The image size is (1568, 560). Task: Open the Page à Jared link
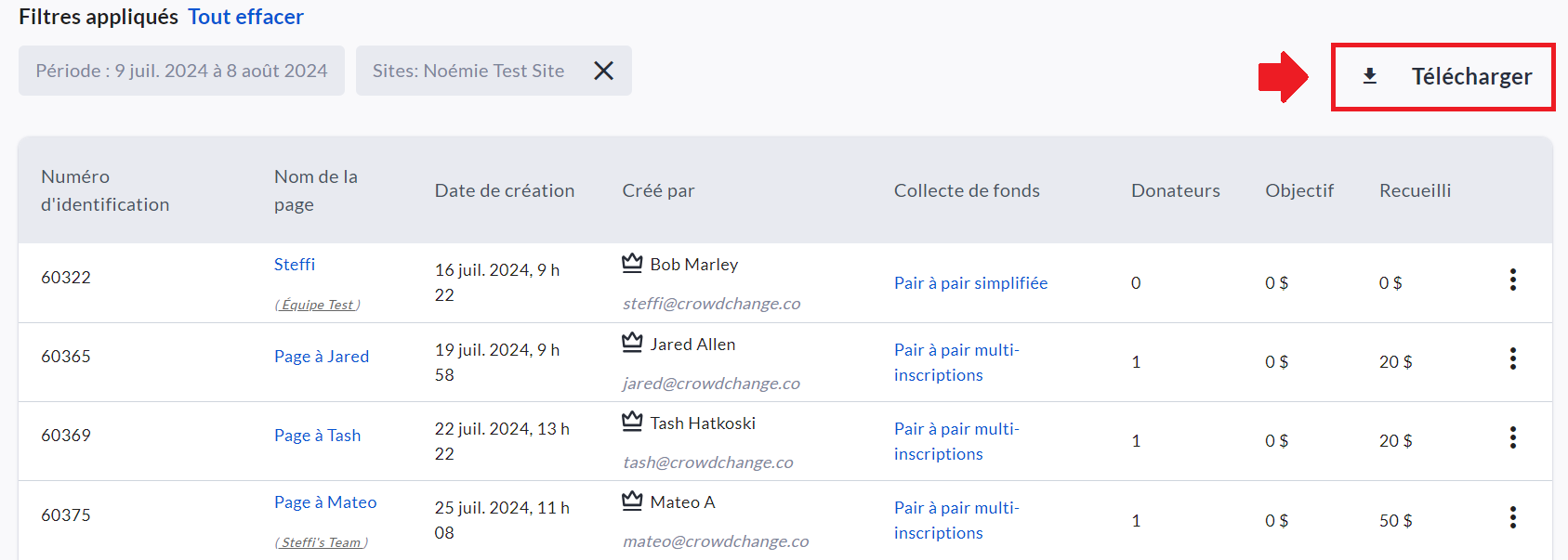[x=322, y=357]
